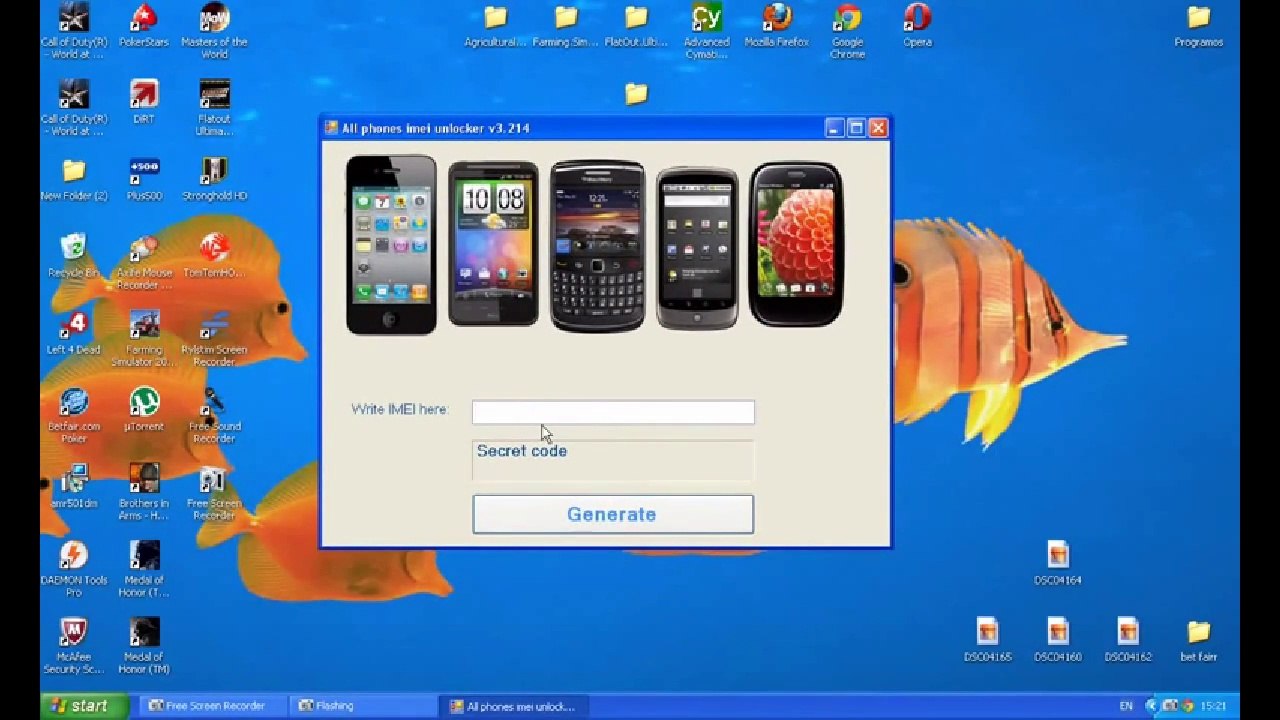Click the Secret code output box

(x=613, y=461)
